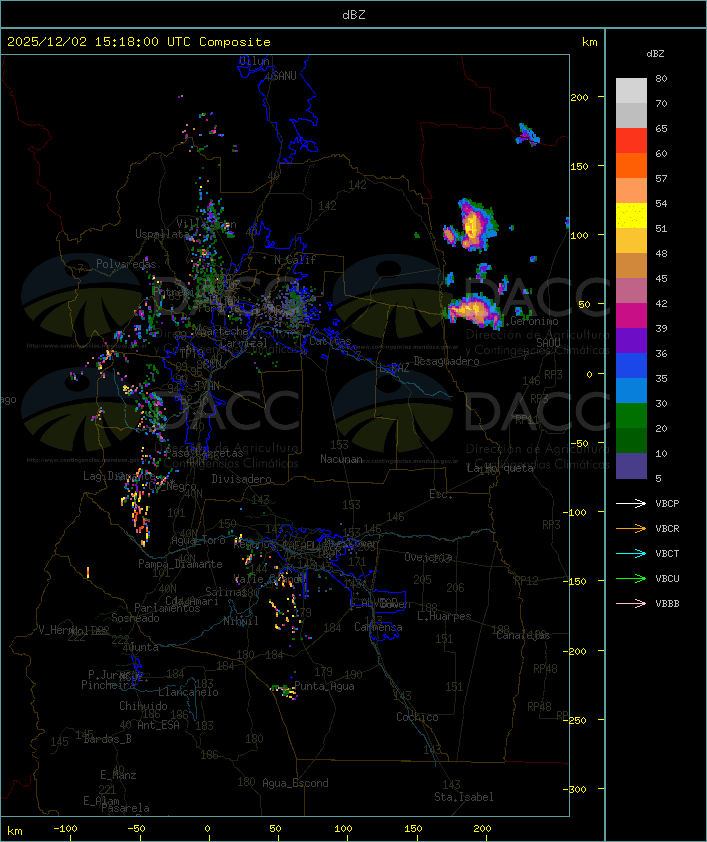
Task: Click the orange VBCR arrow icon
Action: coord(631,528)
